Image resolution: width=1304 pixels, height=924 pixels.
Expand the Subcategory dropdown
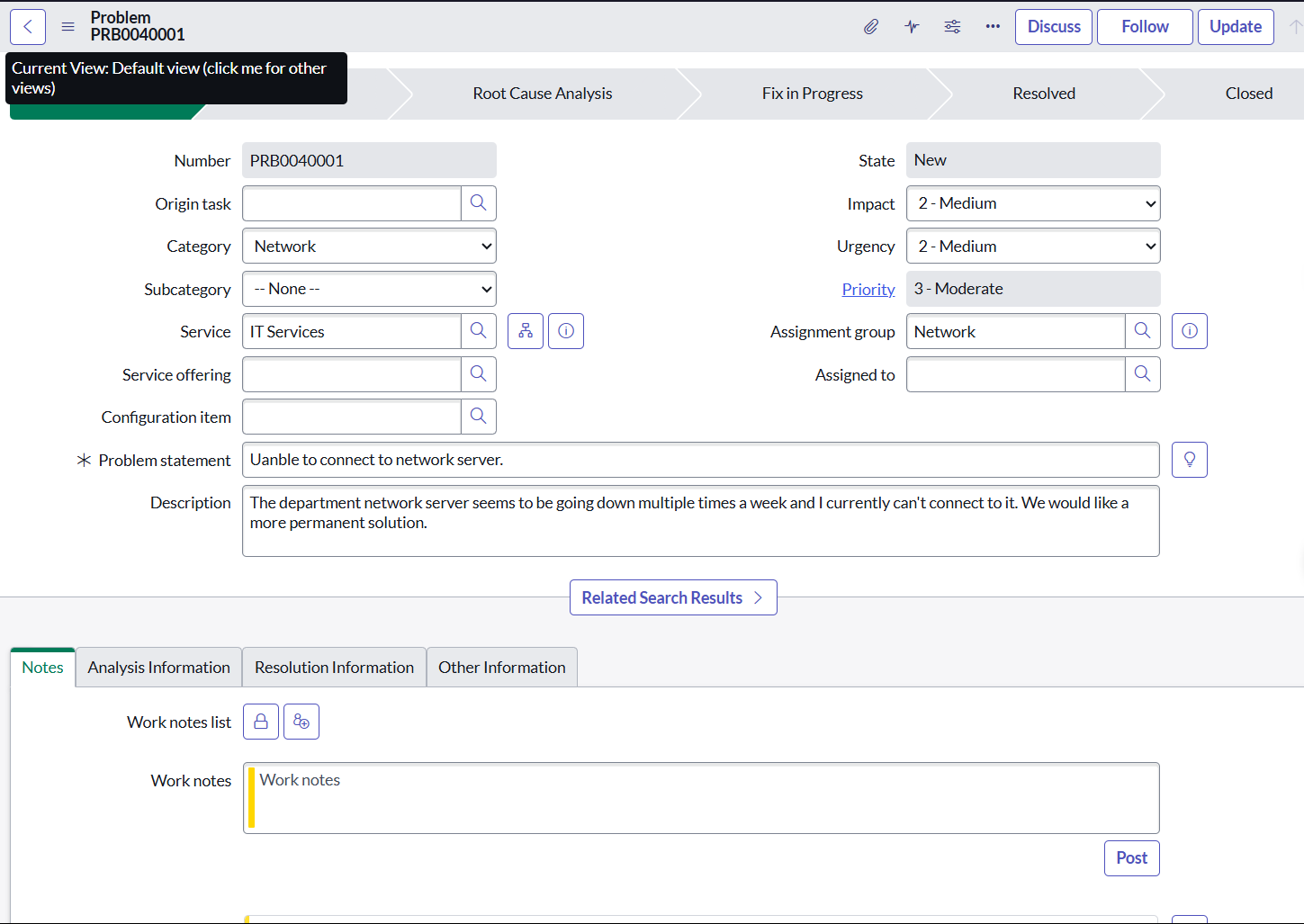point(369,289)
